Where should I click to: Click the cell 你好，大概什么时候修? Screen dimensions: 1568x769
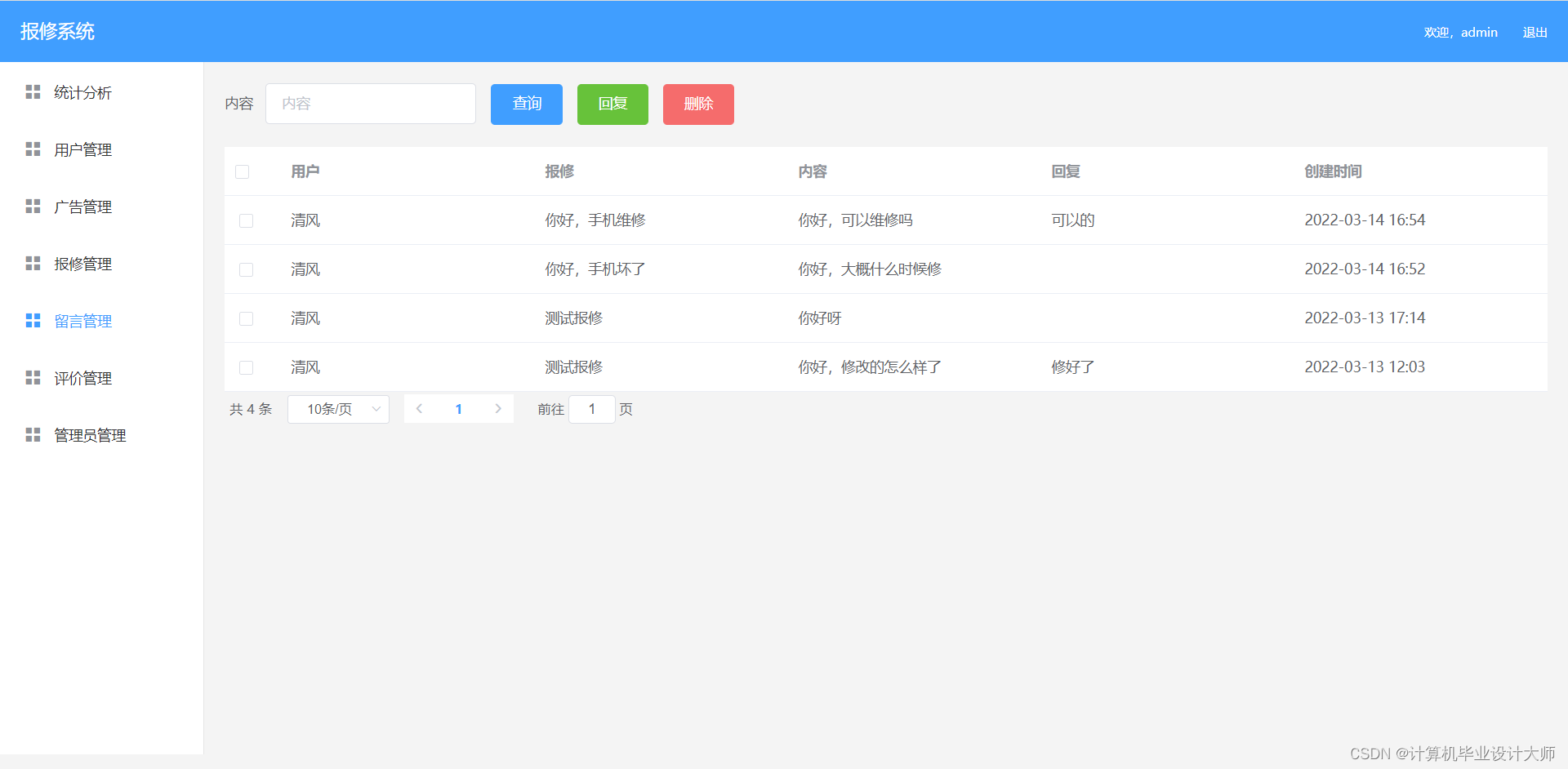click(x=870, y=269)
